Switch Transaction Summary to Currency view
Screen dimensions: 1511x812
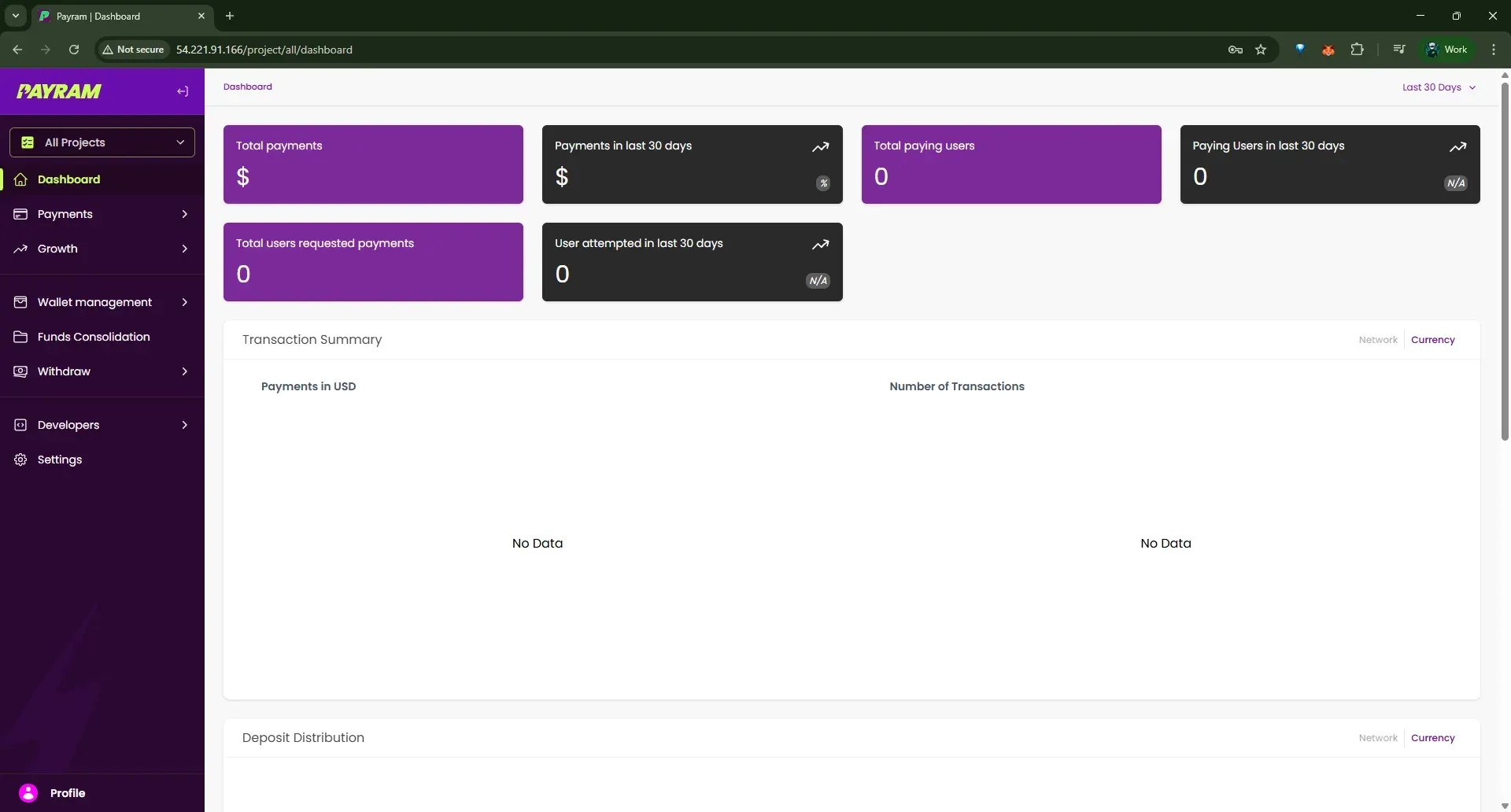pyautogui.click(x=1432, y=340)
